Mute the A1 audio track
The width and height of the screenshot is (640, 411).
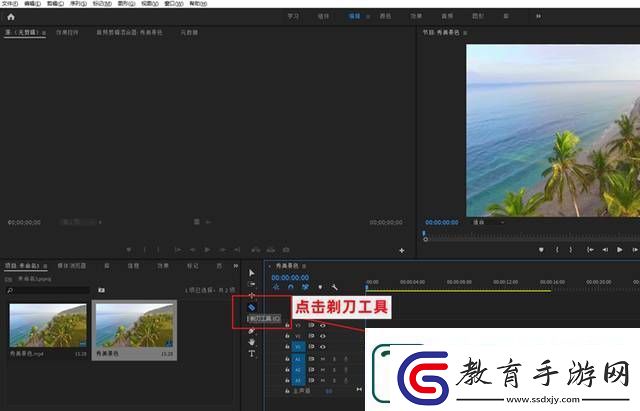323,359
